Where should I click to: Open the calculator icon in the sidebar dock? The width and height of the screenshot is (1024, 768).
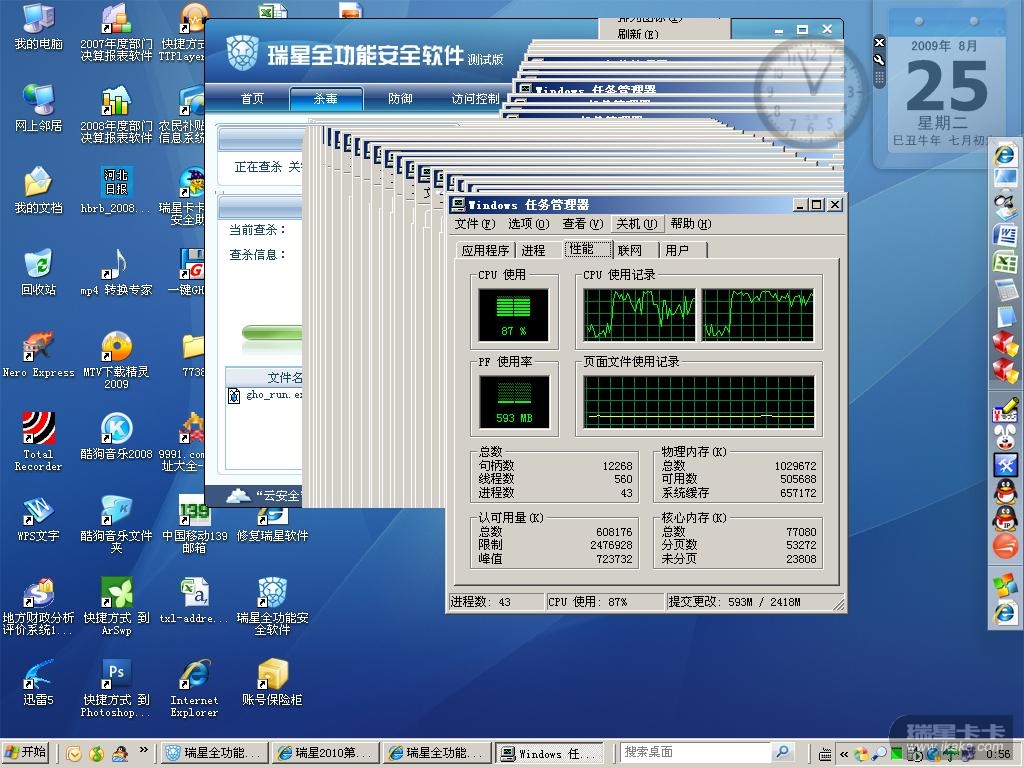pyautogui.click(x=1004, y=290)
